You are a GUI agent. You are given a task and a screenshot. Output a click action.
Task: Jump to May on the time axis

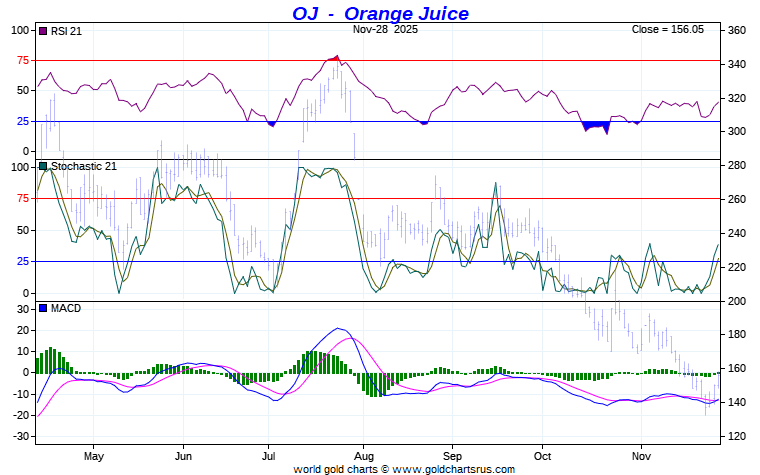pos(93,455)
